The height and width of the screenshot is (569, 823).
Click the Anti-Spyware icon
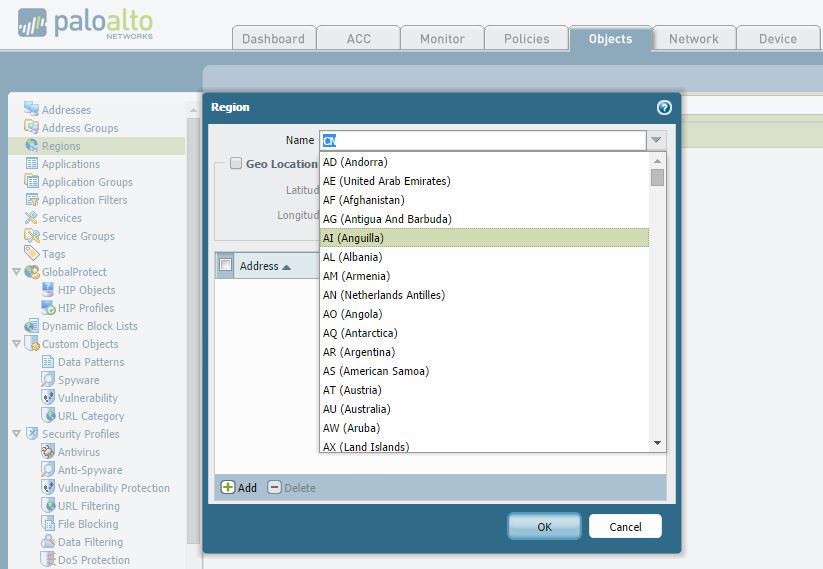pos(48,469)
